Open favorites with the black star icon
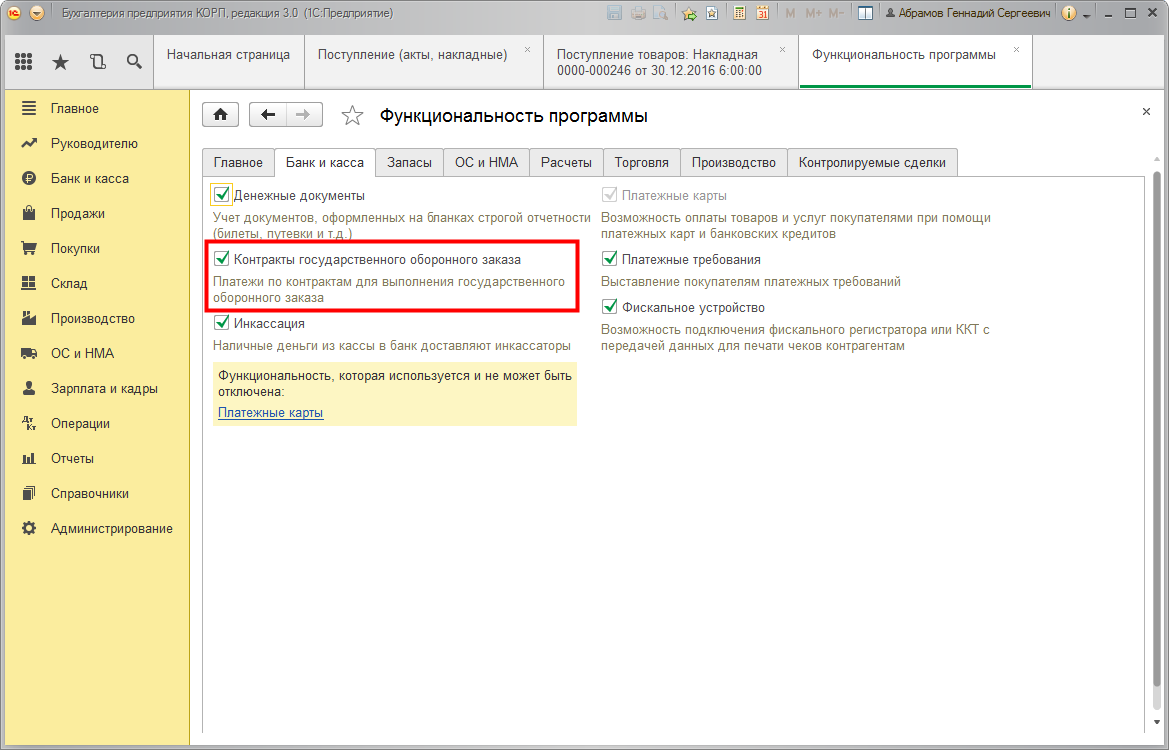The width and height of the screenshot is (1169, 750). pyautogui.click(x=60, y=62)
